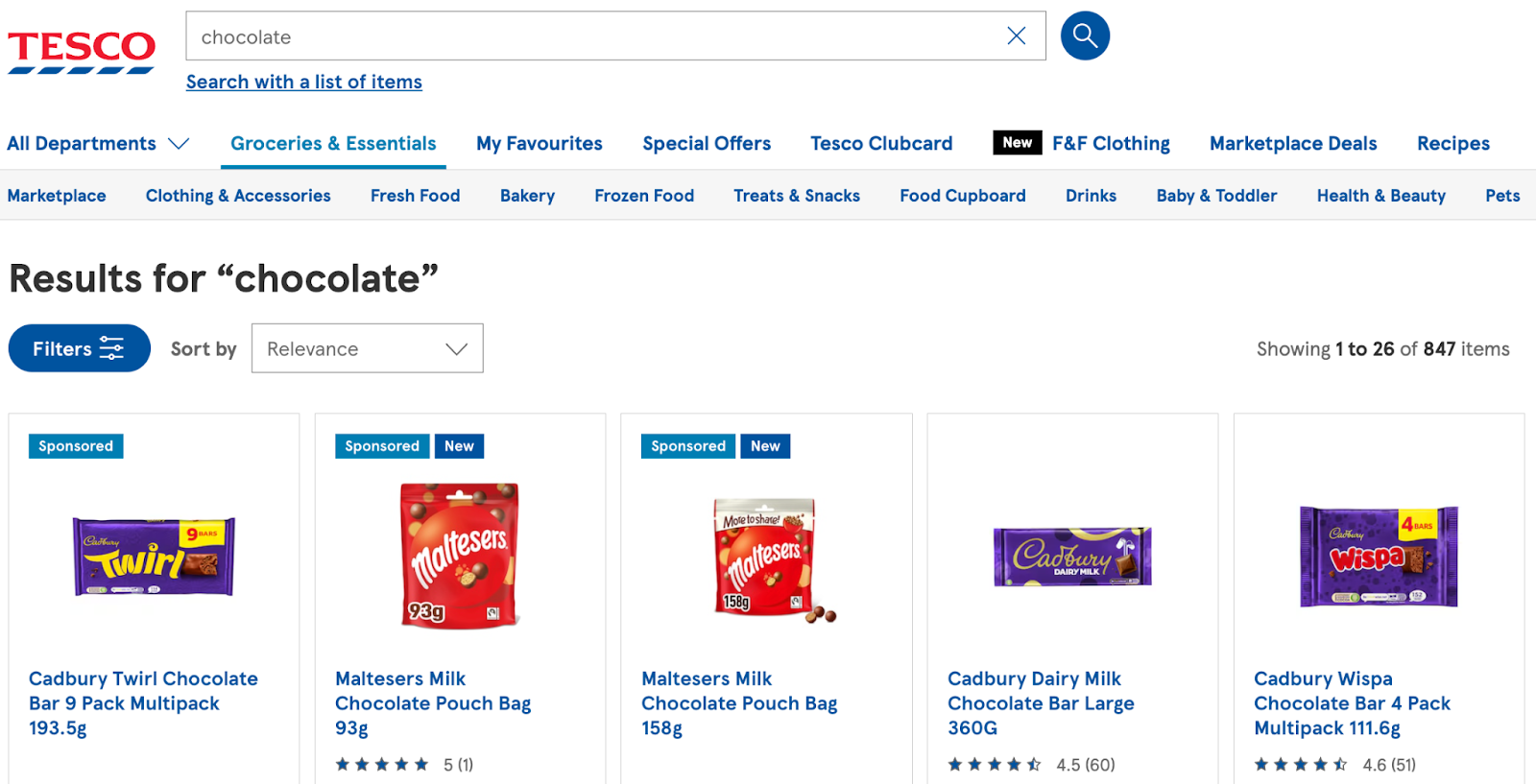The height and width of the screenshot is (784, 1536).
Task: Open the Treats & Snacks category
Action: pyautogui.click(x=796, y=195)
